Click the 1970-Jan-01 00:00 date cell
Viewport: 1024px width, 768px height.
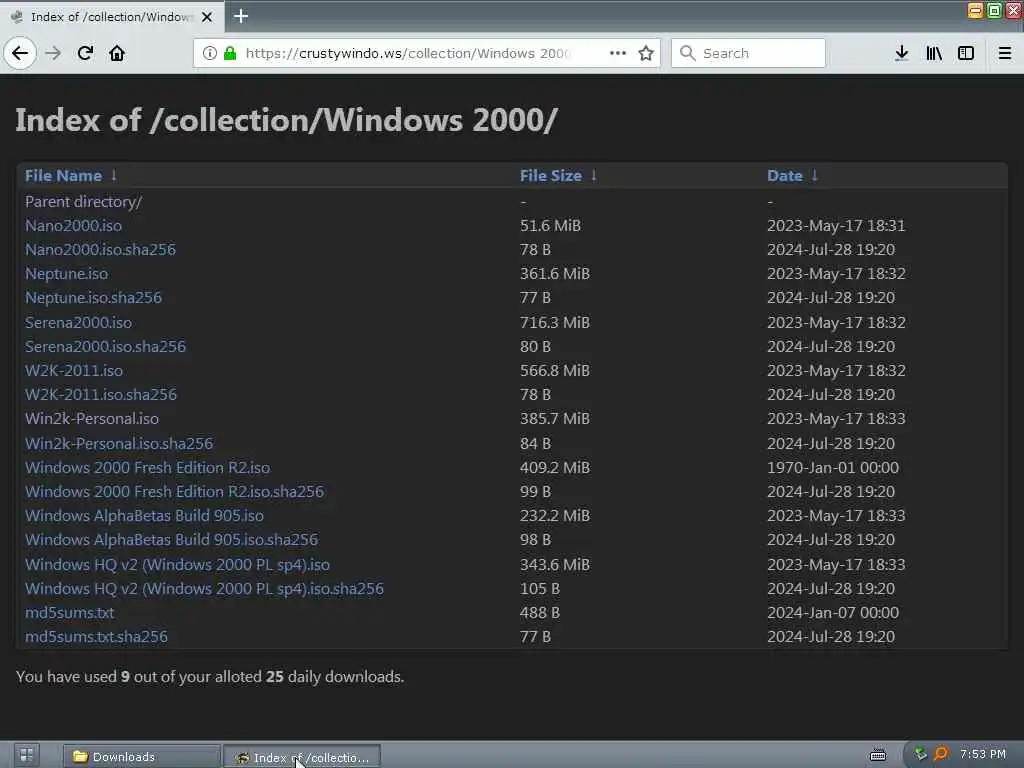(833, 468)
